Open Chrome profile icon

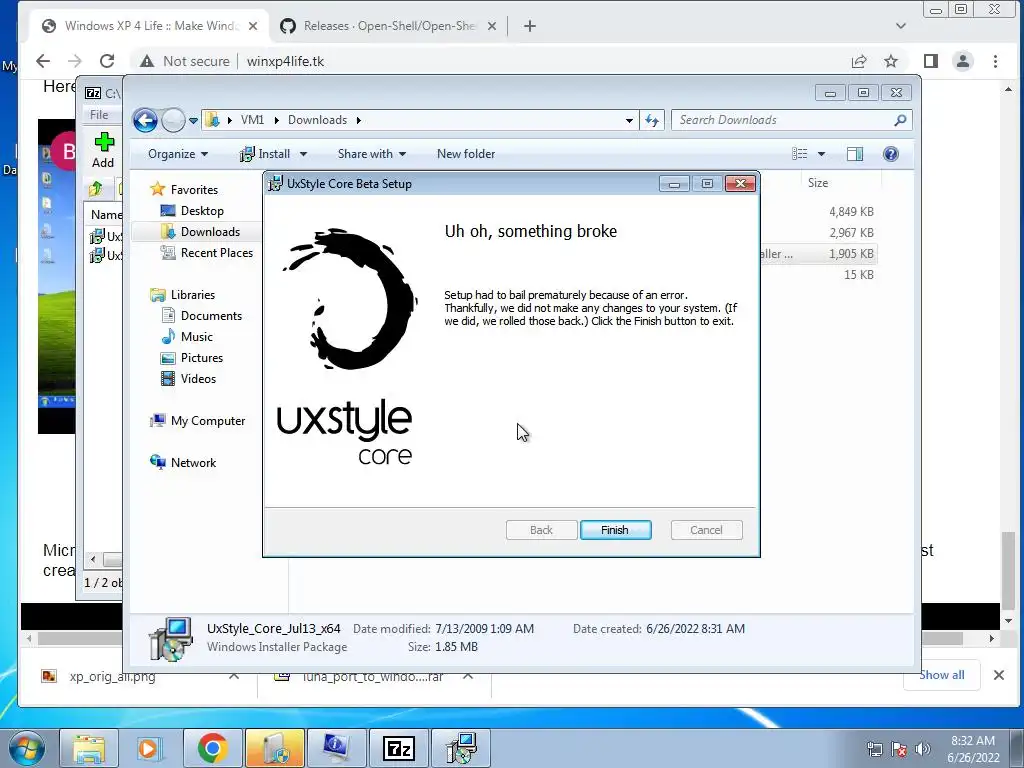pos(963,61)
